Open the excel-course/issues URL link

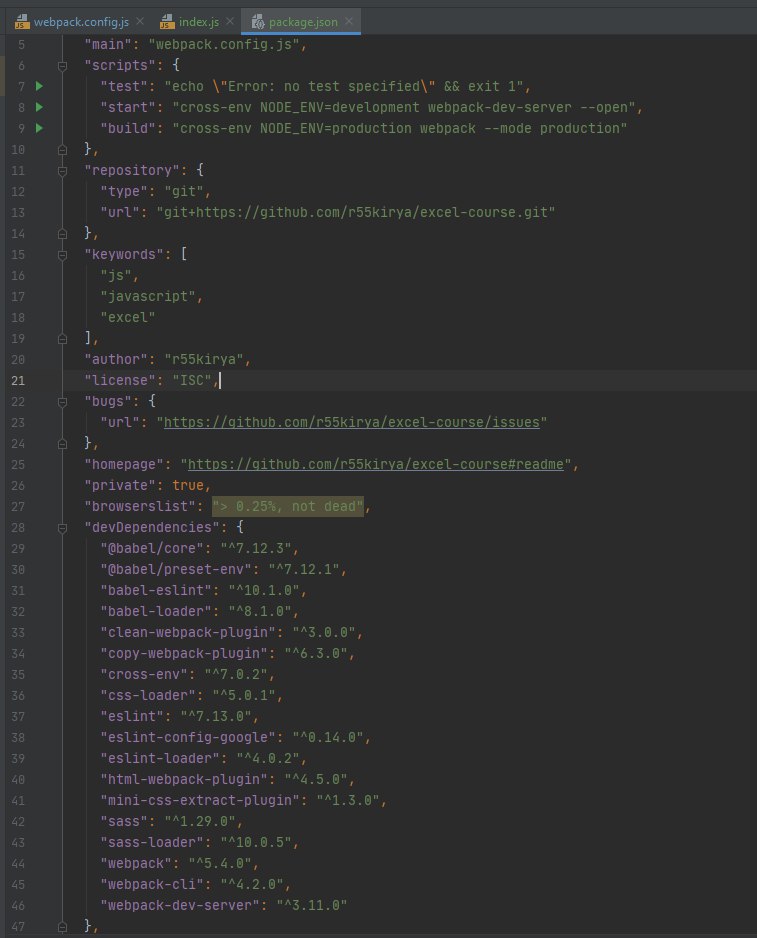click(x=352, y=422)
